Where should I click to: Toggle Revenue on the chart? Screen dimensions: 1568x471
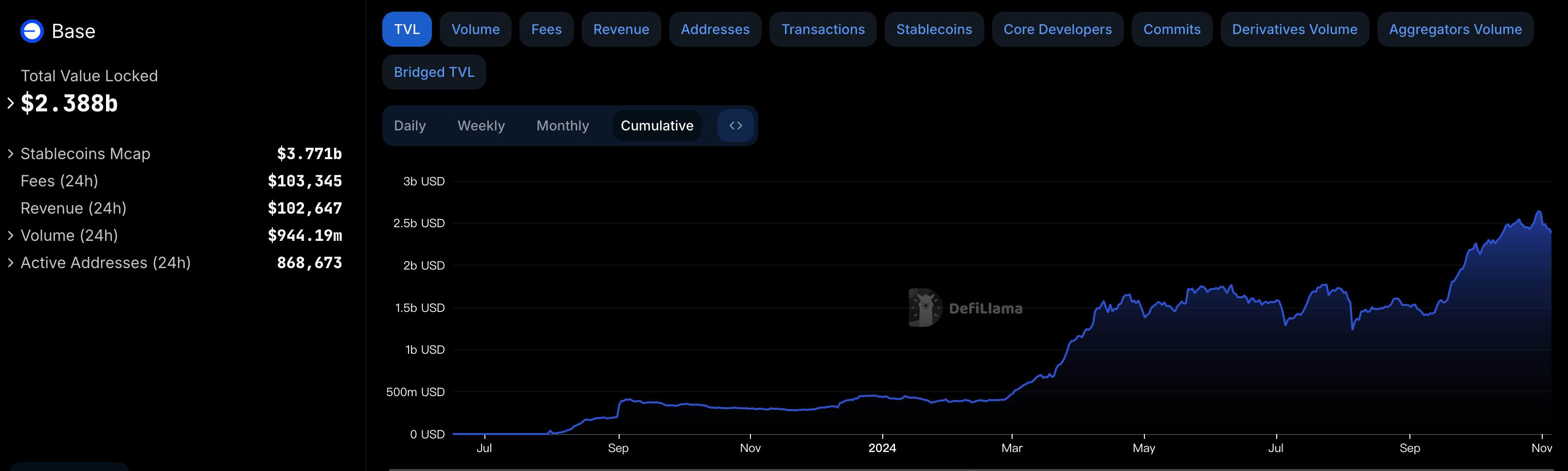pos(620,29)
